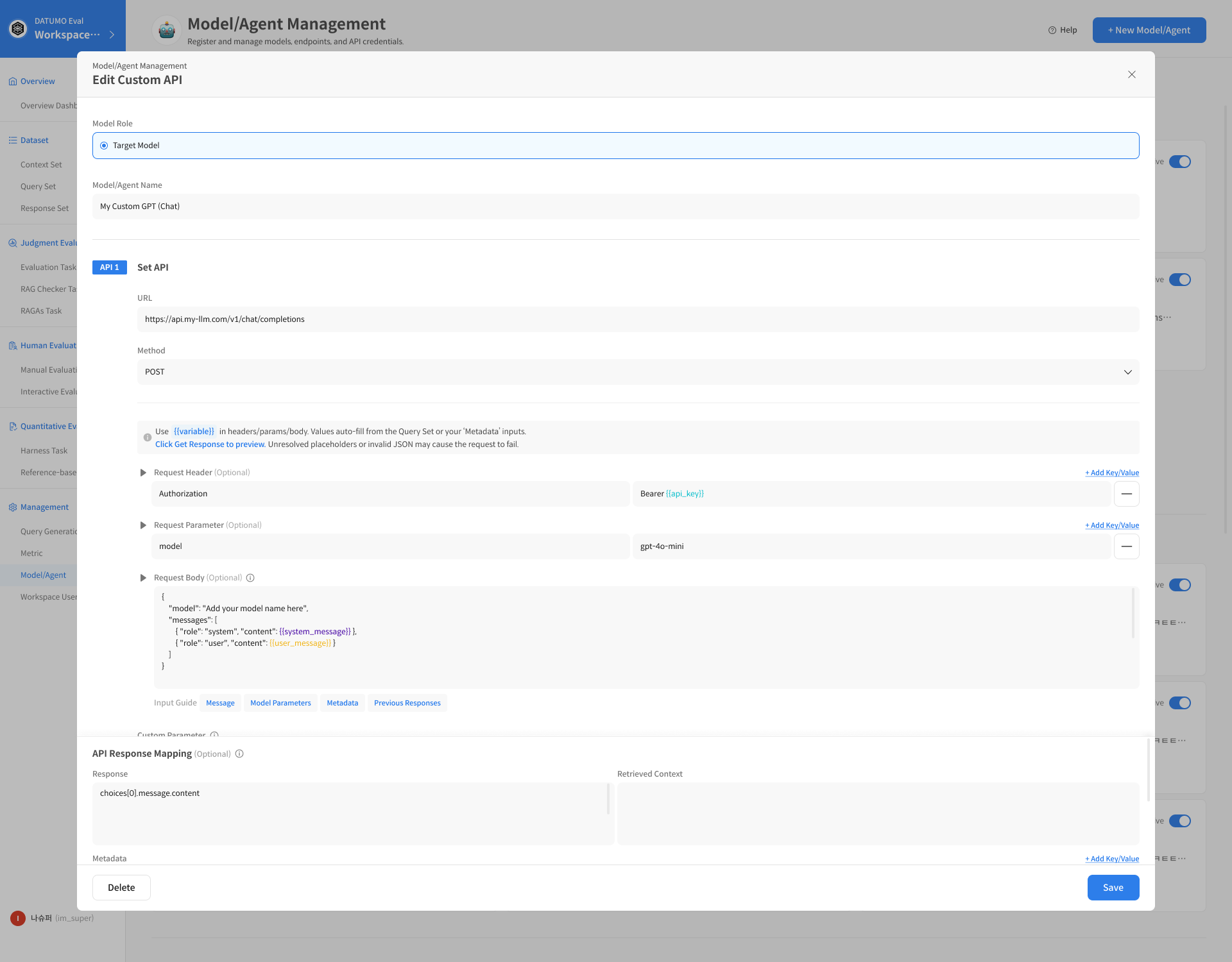The height and width of the screenshot is (962, 1232).
Task: Toggle the bottommost active switch on right
Action: (x=1179, y=821)
